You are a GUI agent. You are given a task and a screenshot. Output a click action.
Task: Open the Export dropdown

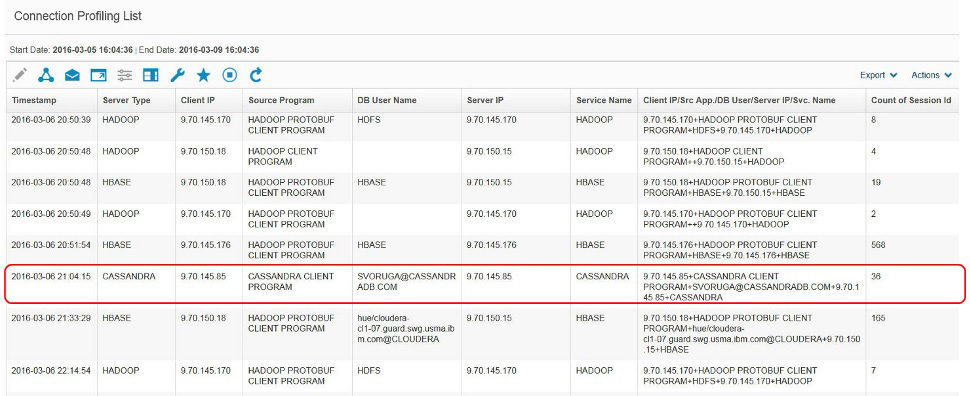[x=878, y=75]
